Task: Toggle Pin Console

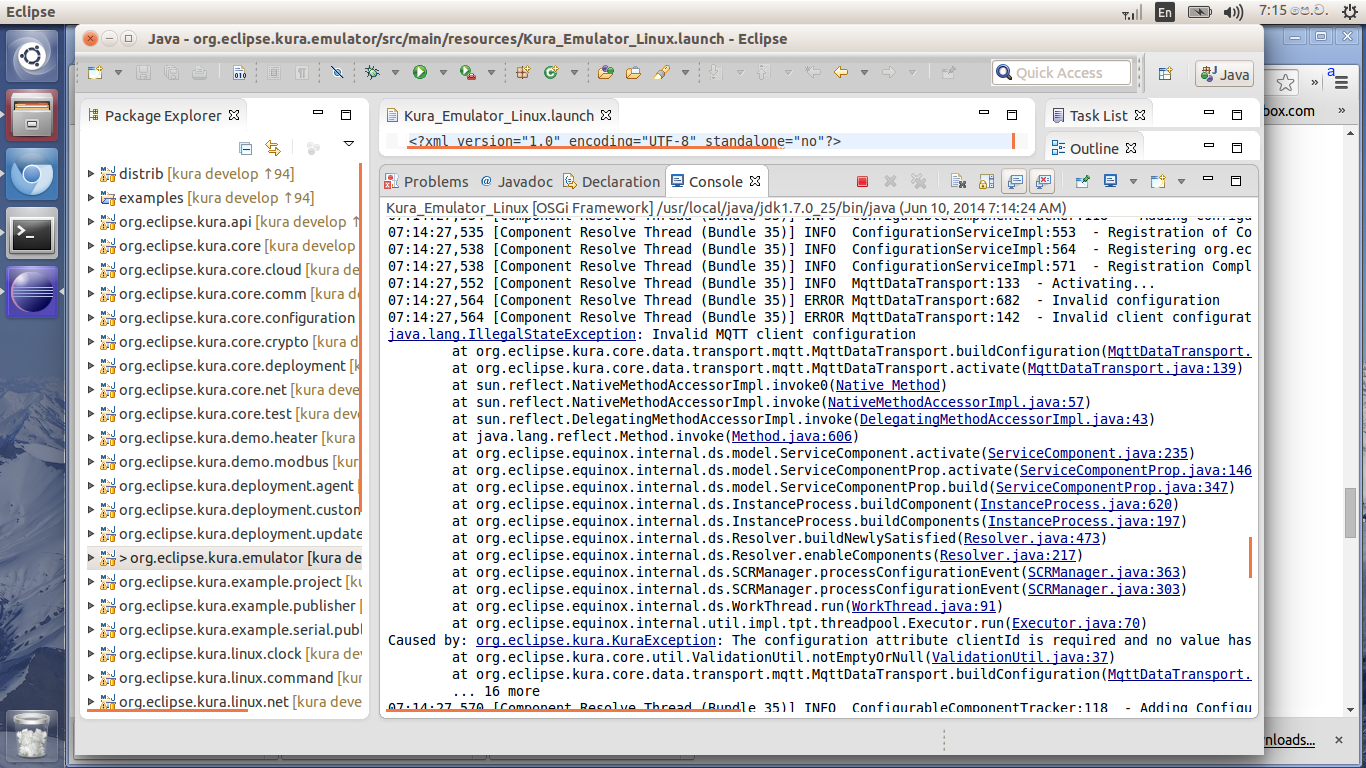Action: (x=1082, y=182)
